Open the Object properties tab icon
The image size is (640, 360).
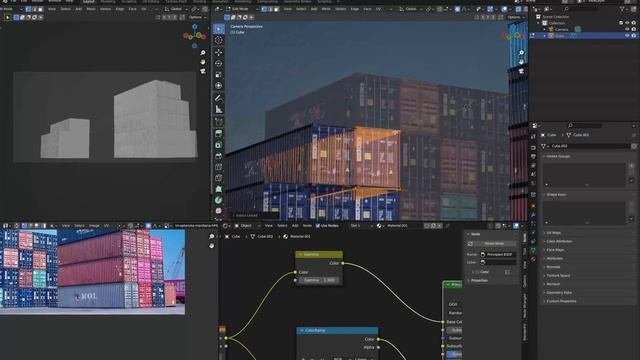pos(533,206)
